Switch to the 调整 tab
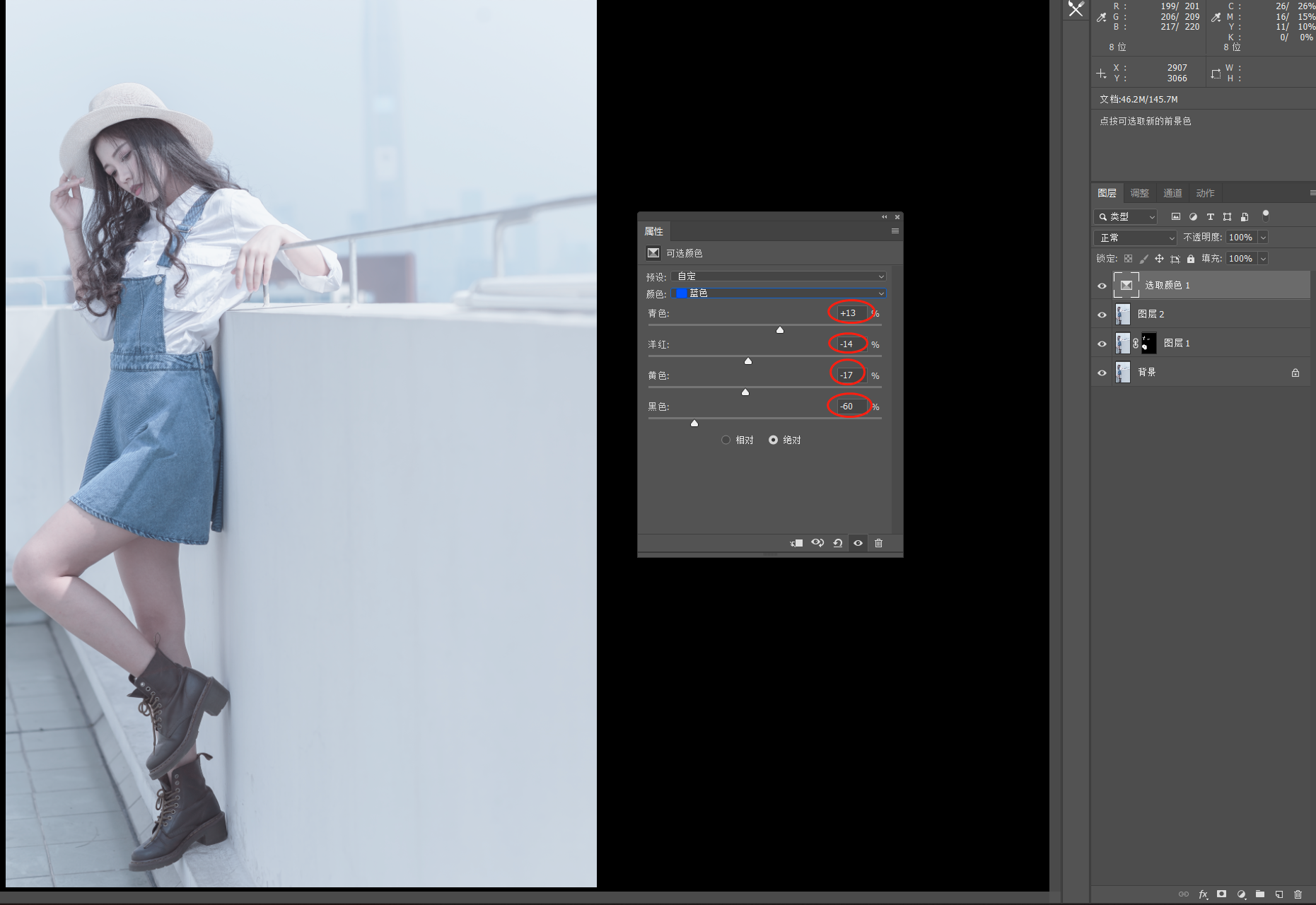The width and height of the screenshot is (1316, 905). [x=1139, y=193]
